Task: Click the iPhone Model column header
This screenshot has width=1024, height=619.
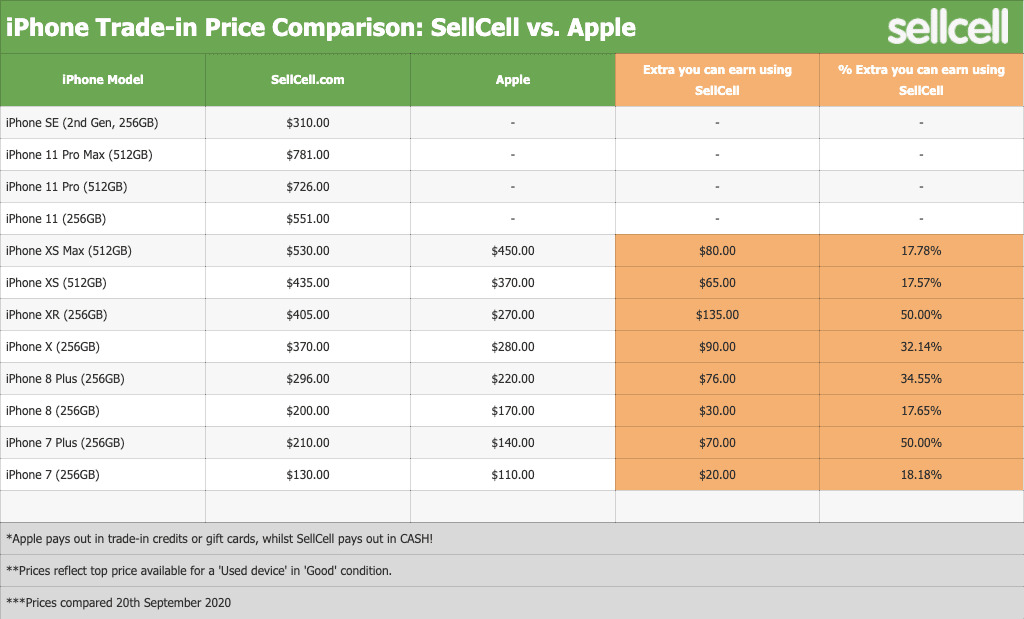Action: [103, 80]
